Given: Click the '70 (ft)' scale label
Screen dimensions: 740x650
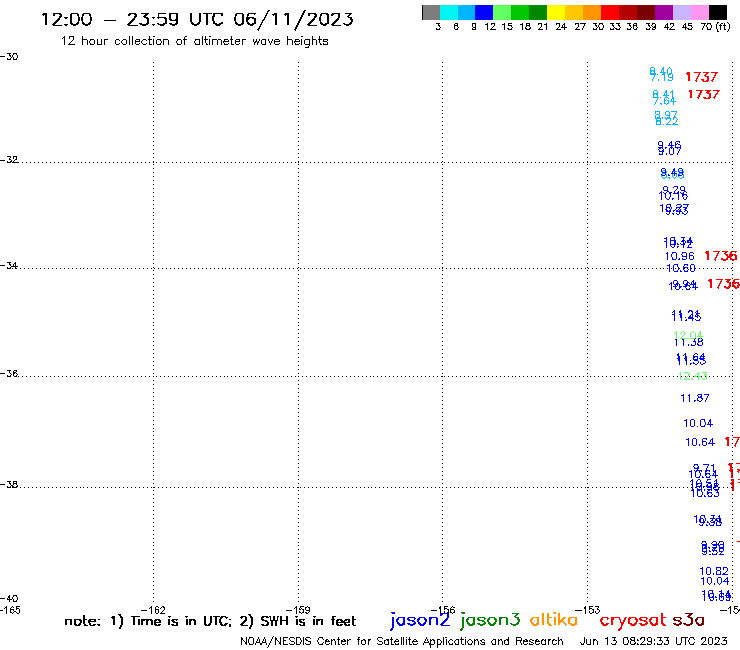Looking at the screenshot, I should pos(715,27).
